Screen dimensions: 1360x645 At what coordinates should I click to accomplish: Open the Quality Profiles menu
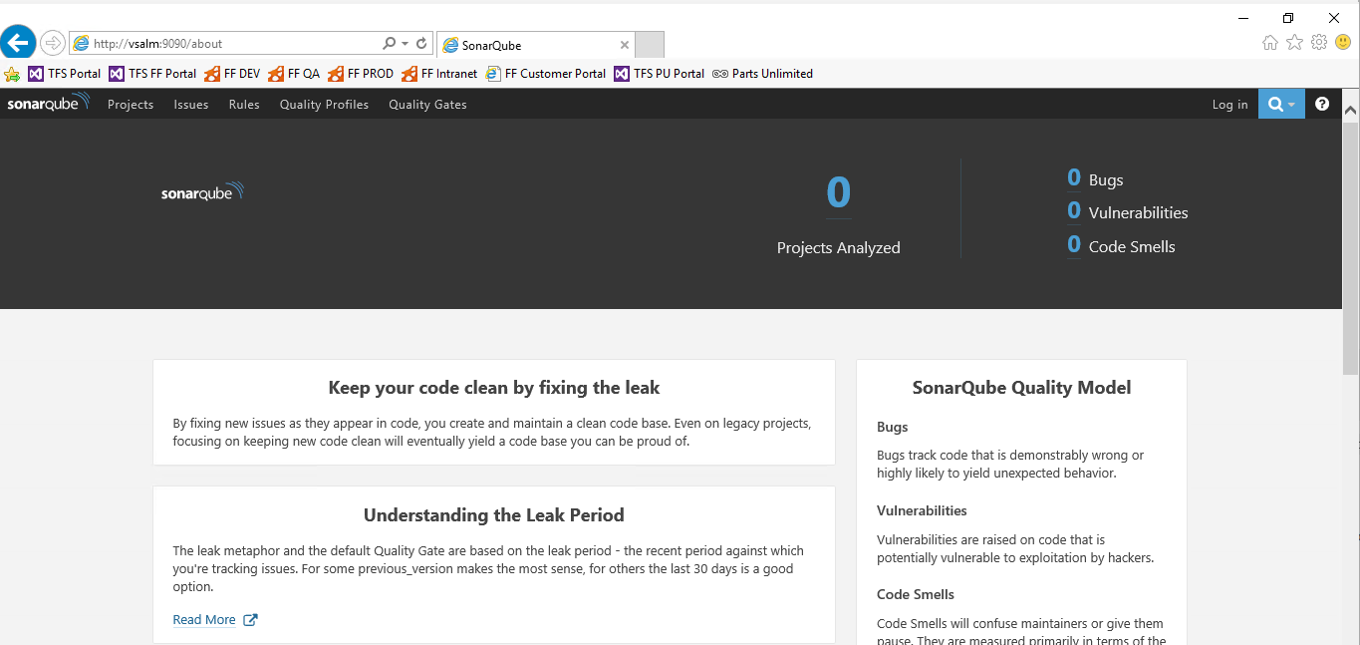pyautogui.click(x=324, y=104)
